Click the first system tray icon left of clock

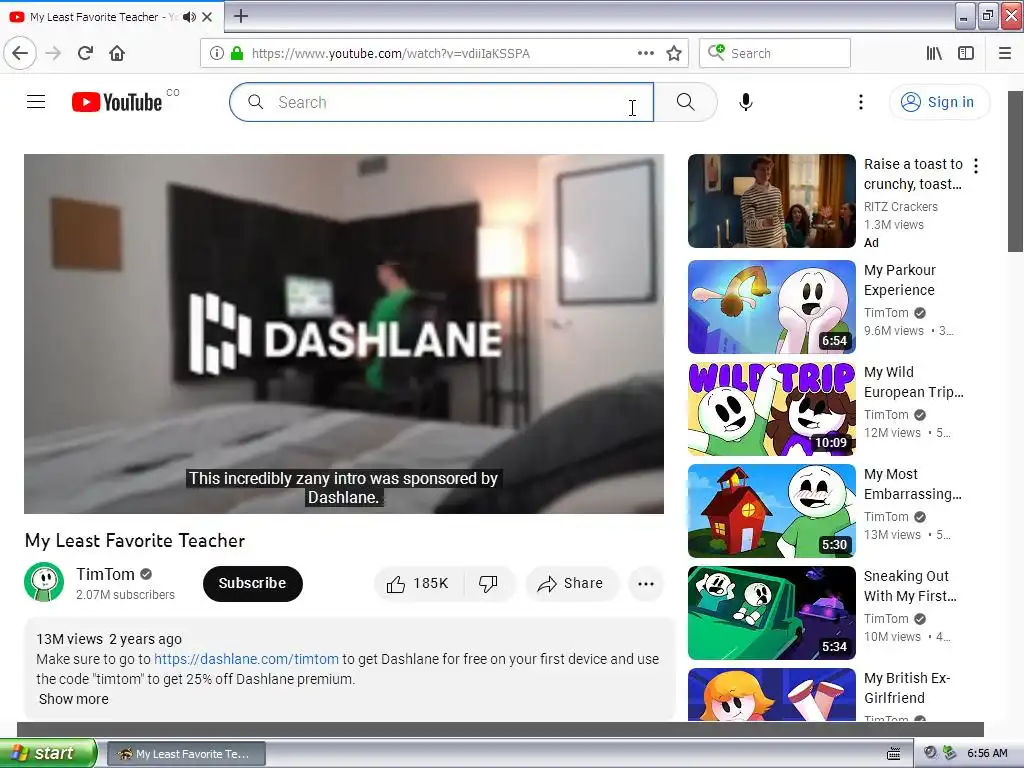(931, 753)
